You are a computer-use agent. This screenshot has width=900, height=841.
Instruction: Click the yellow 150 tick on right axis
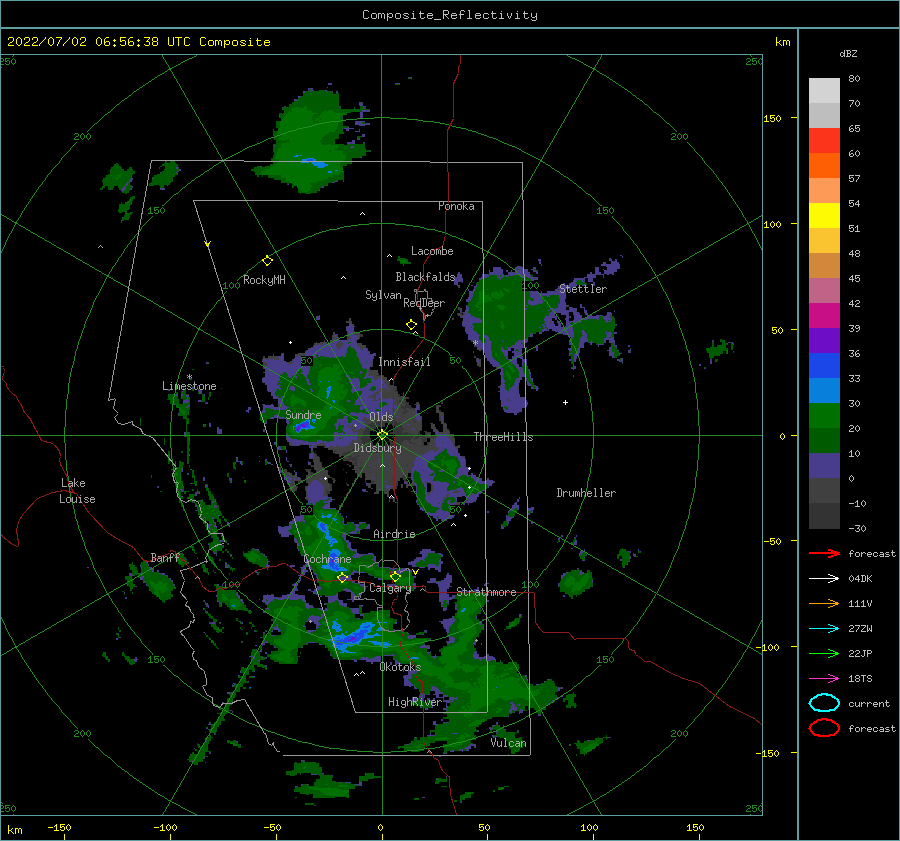[772, 118]
